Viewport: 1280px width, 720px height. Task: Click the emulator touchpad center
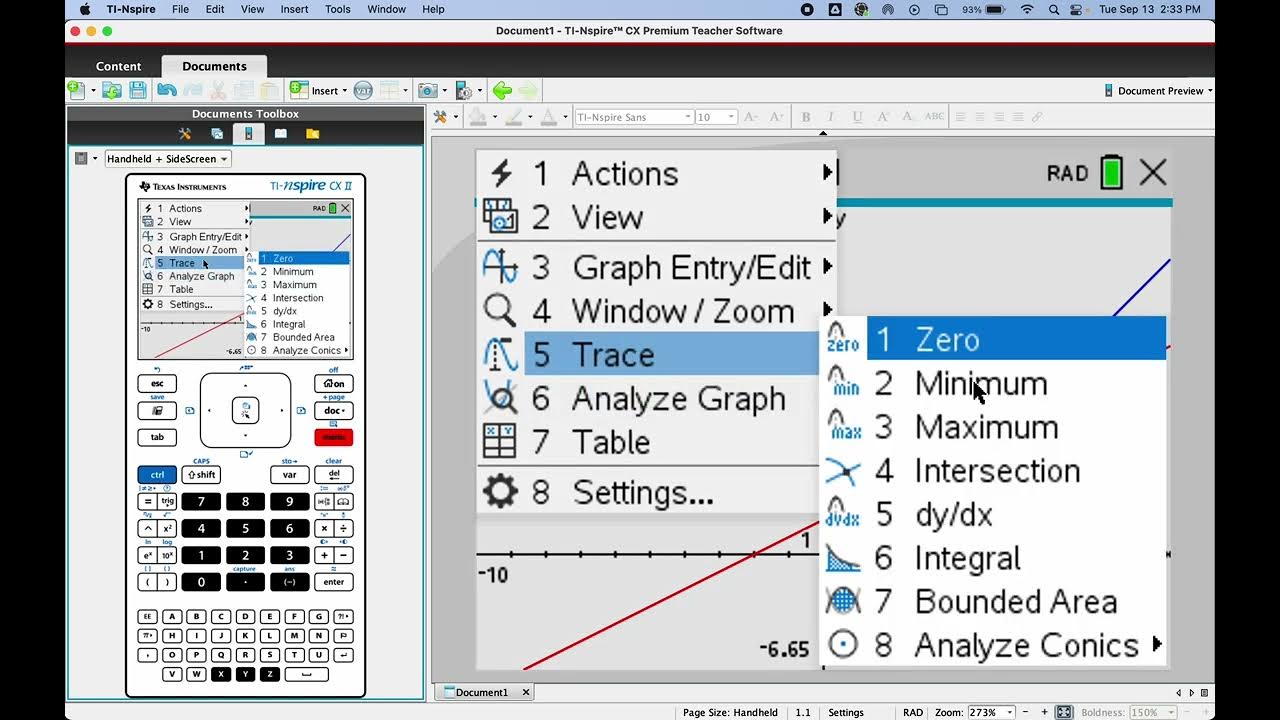click(245, 410)
